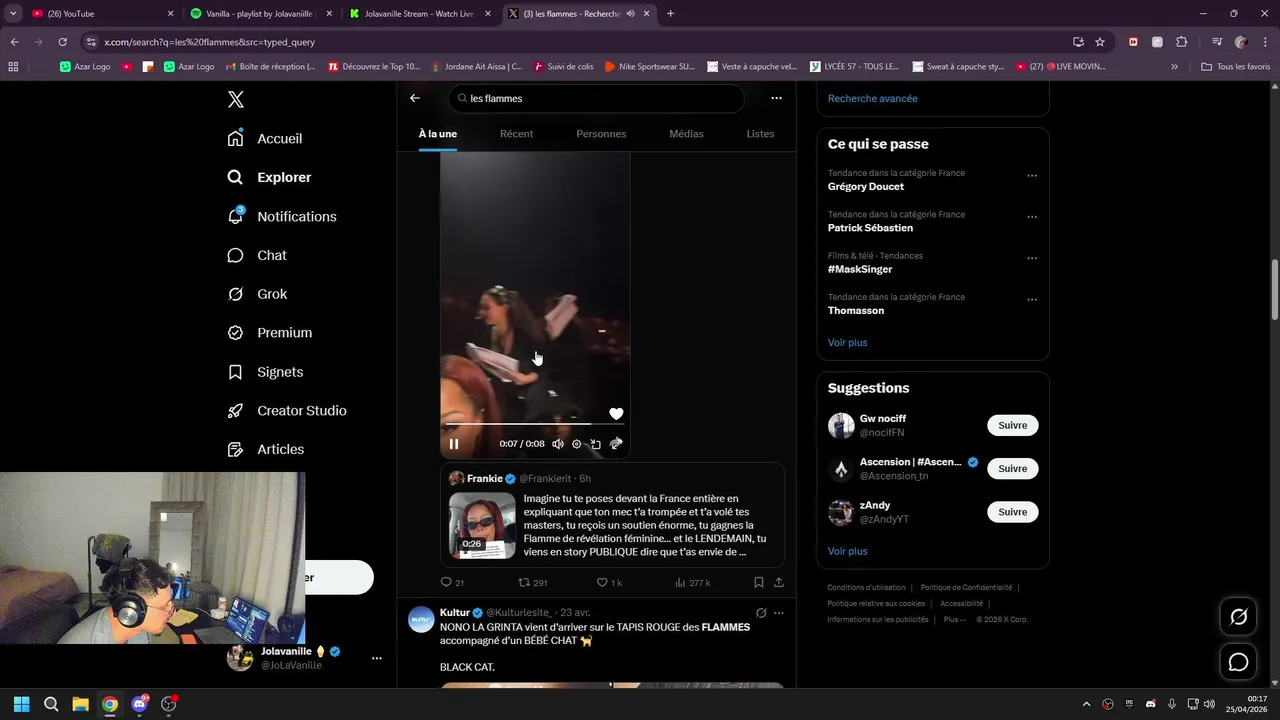Open video settings gear icon
Screen dimensions: 1280x720
tap(576, 444)
